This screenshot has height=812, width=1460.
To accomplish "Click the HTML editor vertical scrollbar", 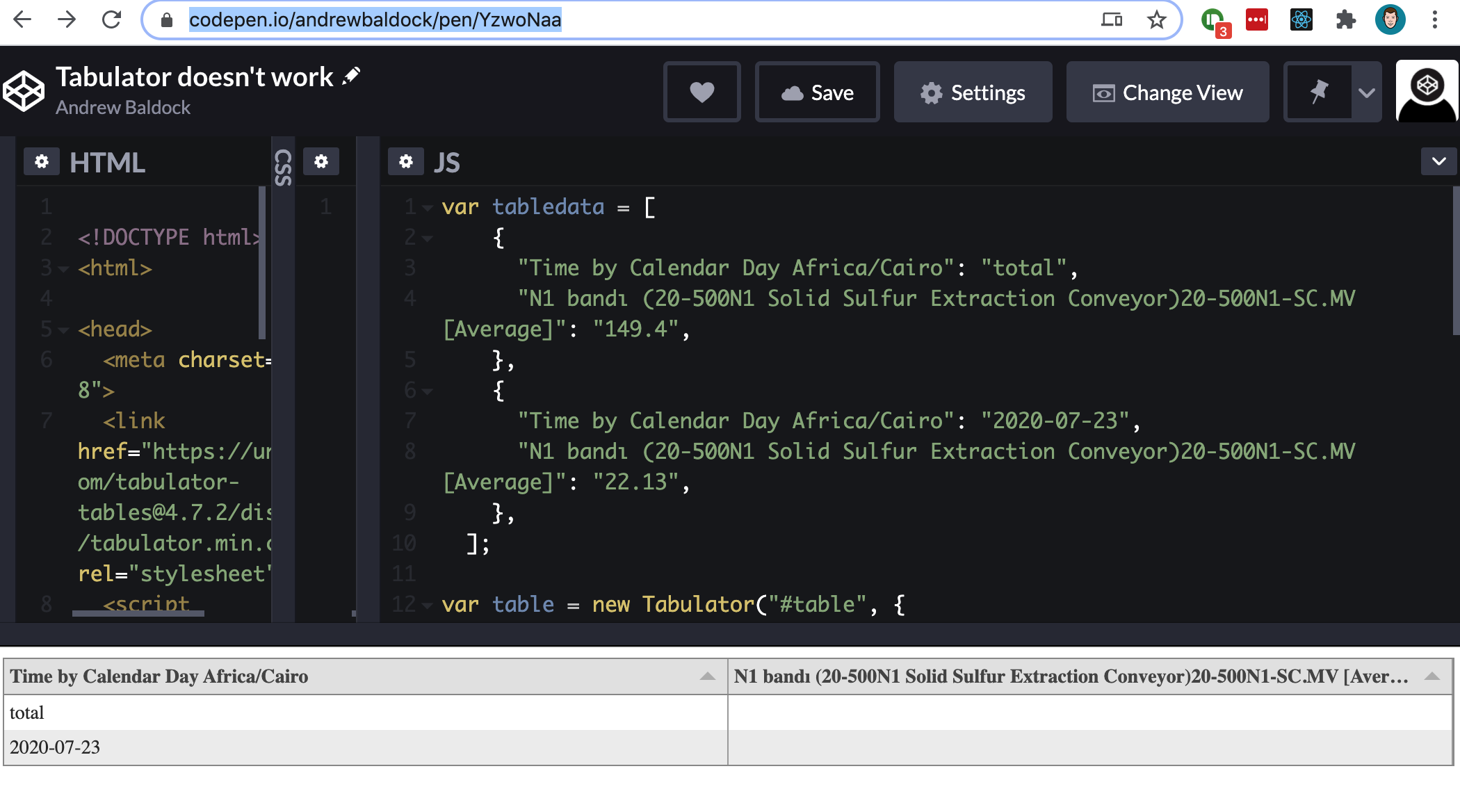I will [262, 262].
